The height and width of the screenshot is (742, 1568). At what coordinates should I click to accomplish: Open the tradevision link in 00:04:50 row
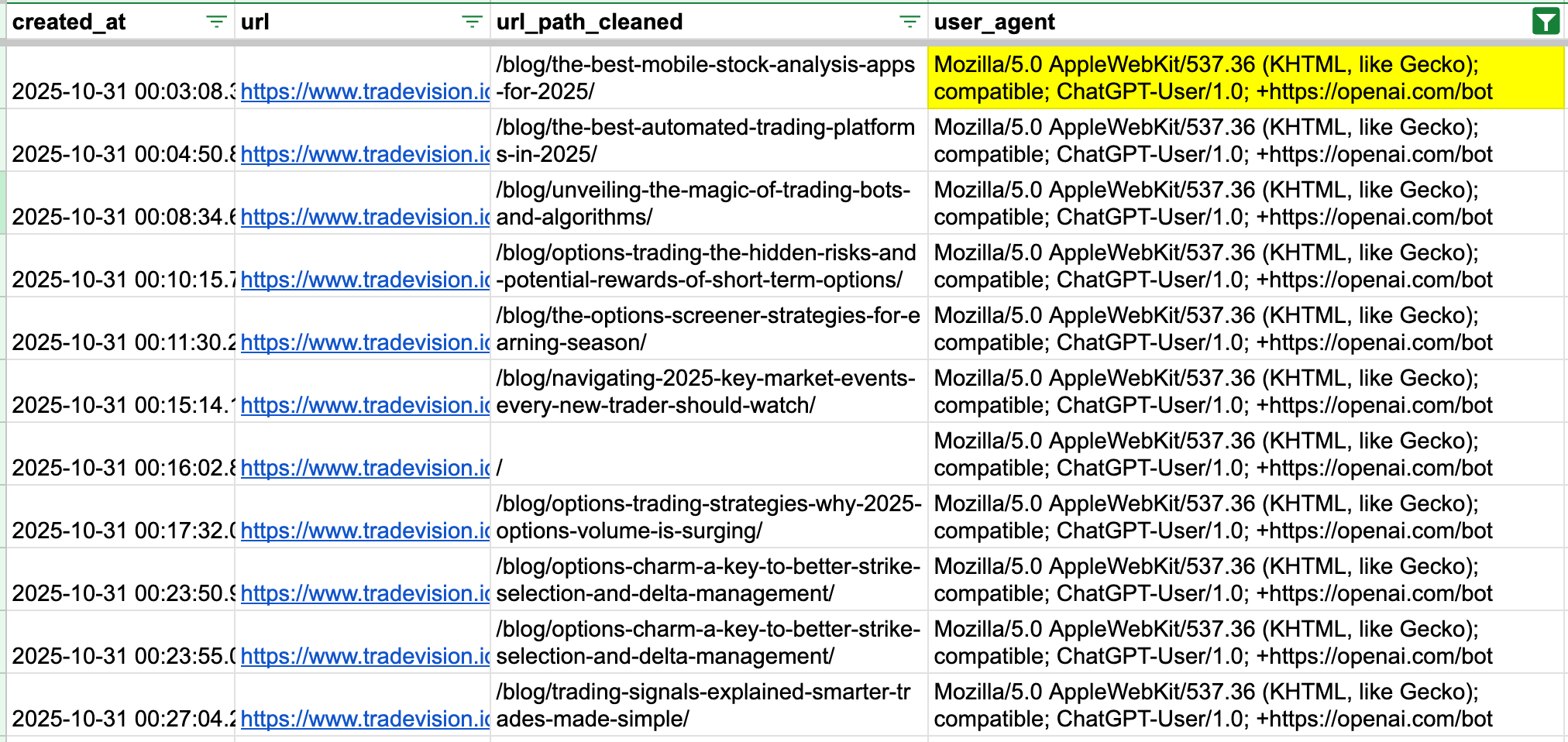[365, 154]
